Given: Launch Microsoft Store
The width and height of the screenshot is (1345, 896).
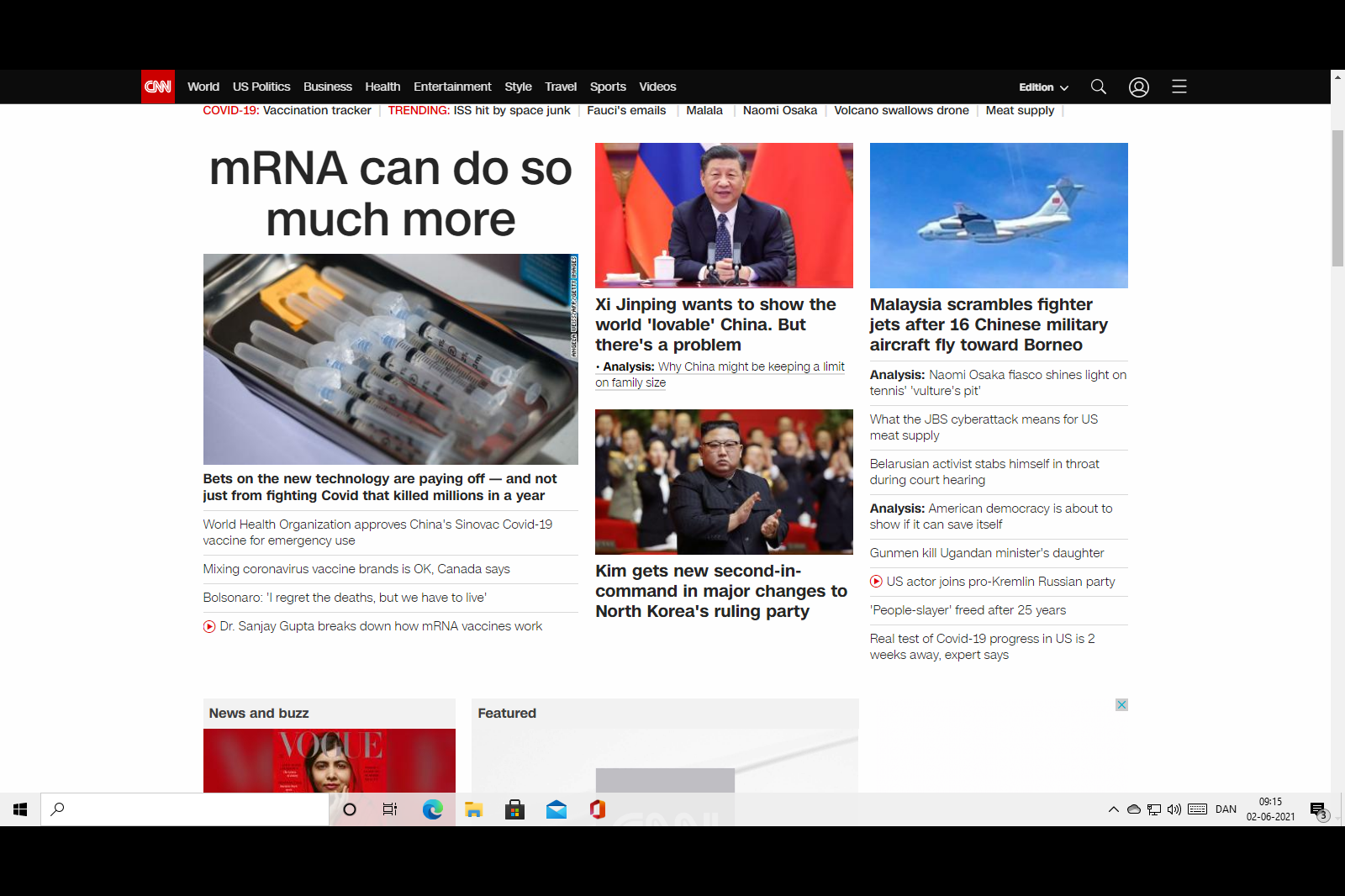Looking at the screenshot, I should pos(514,809).
